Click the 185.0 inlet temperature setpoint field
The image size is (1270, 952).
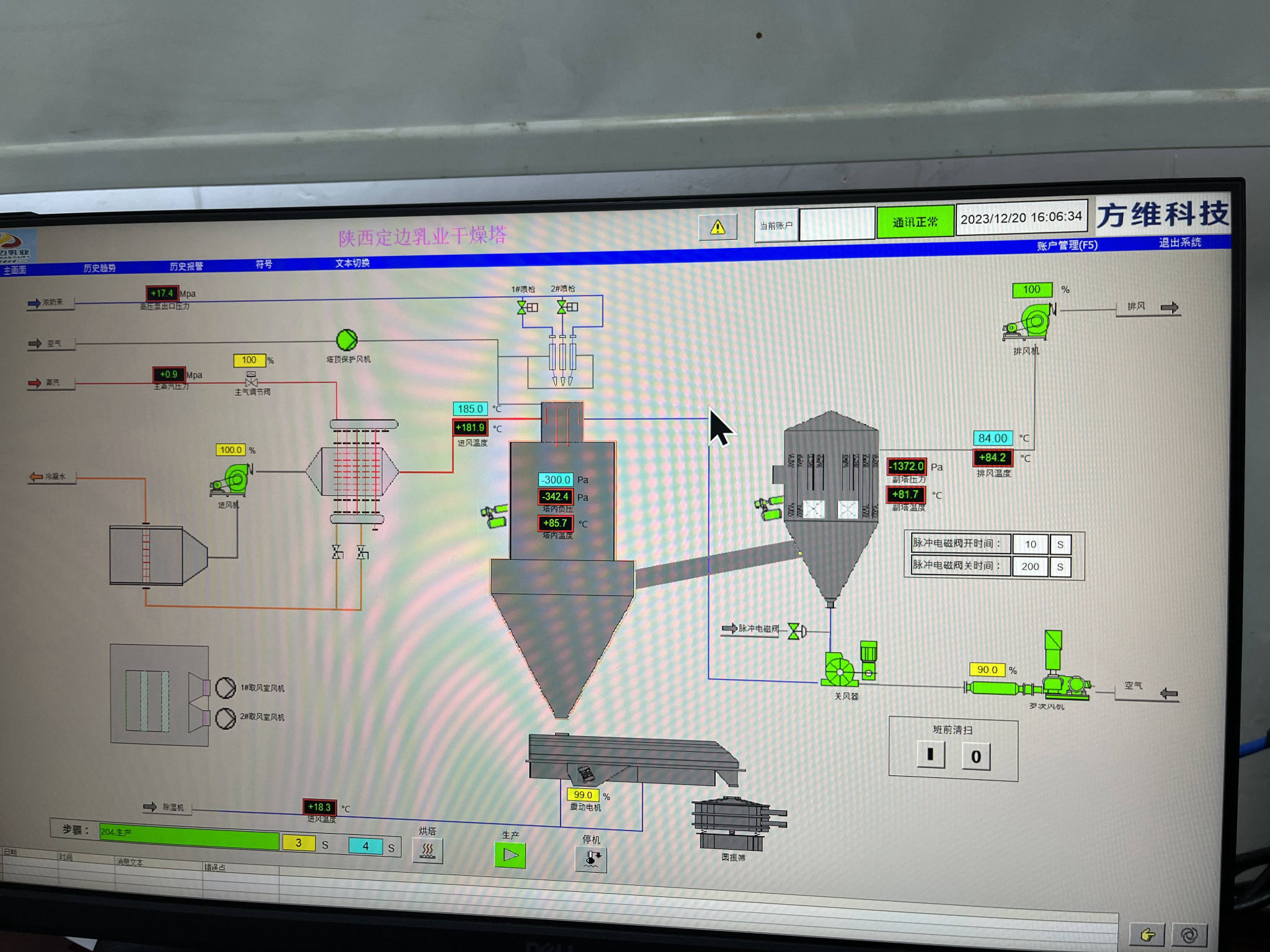pyautogui.click(x=470, y=409)
